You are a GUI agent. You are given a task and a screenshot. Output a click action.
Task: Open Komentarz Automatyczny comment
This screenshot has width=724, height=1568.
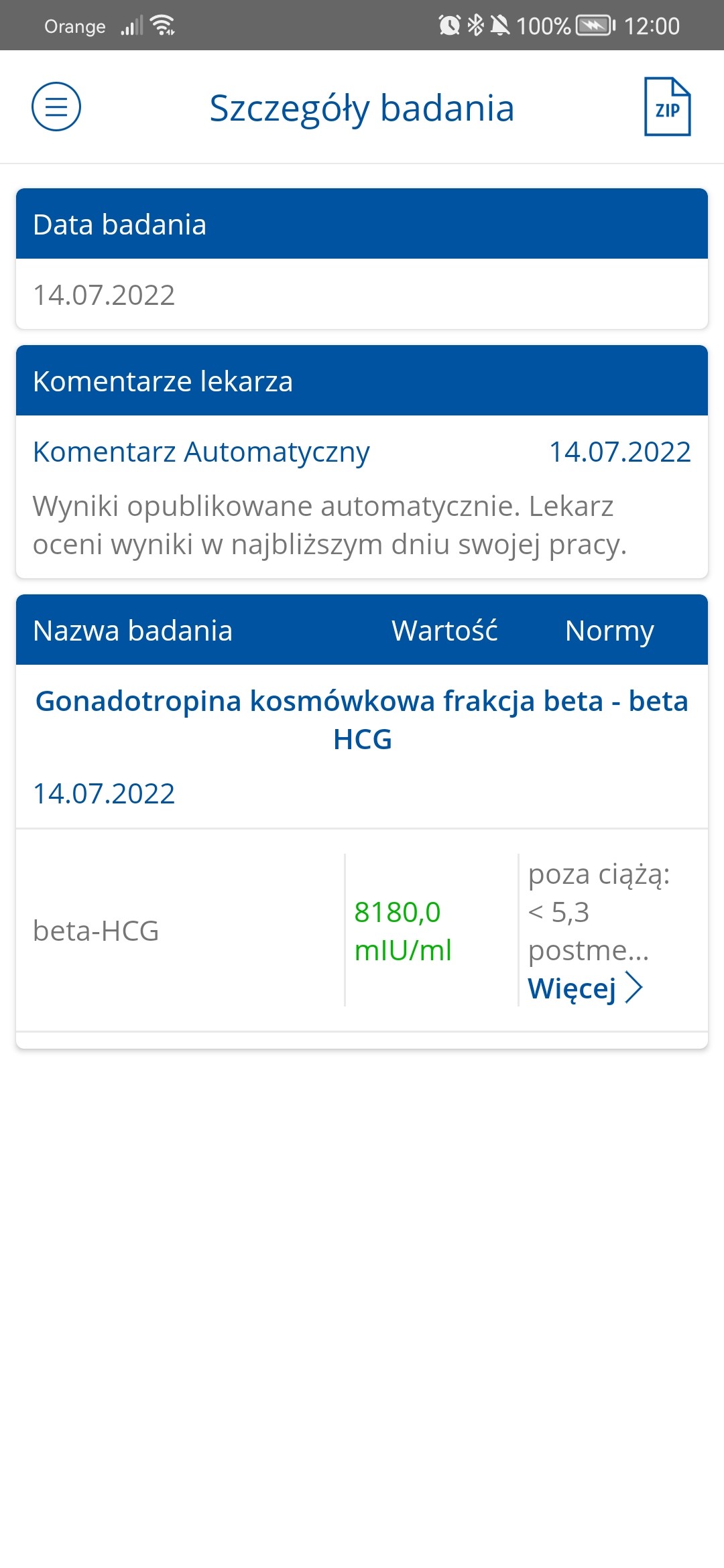pyautogui.click(x=201, y=452)
